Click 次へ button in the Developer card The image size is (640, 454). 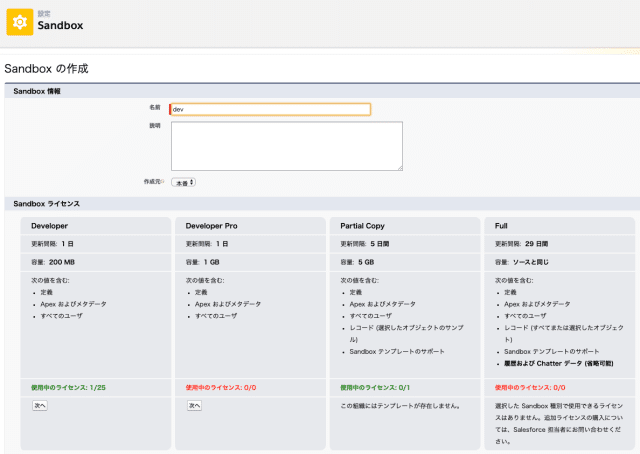pyautogui.click(x=40, y=405)
